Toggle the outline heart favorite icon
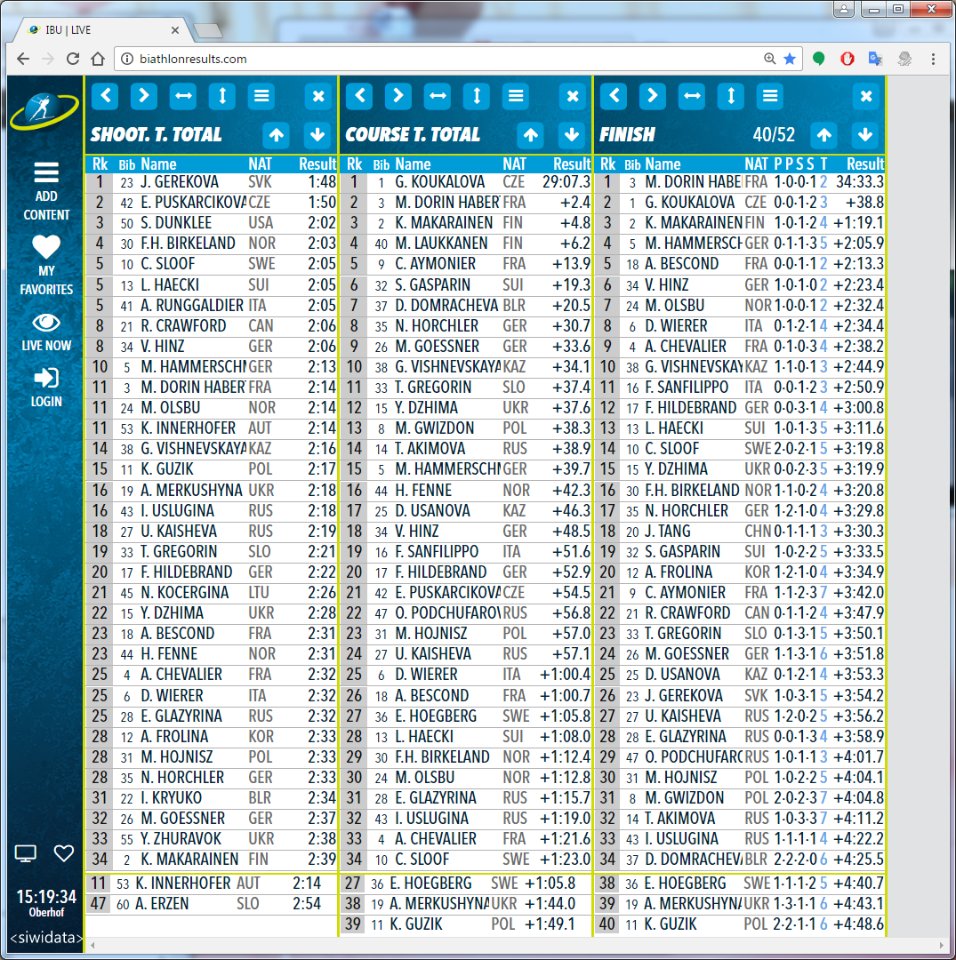Viewport: 956px width, 960px height. 64,853
